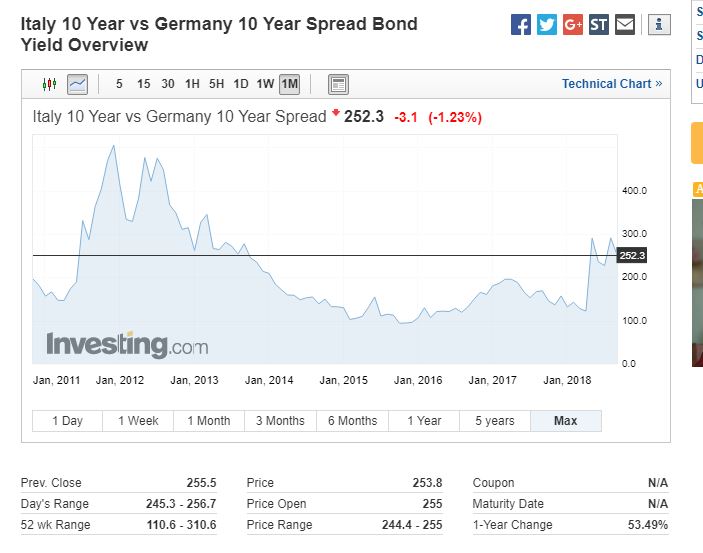Viewport: 703px width, 553px height.
Task: Toggle the 1H chart interval
Action: 192,84
